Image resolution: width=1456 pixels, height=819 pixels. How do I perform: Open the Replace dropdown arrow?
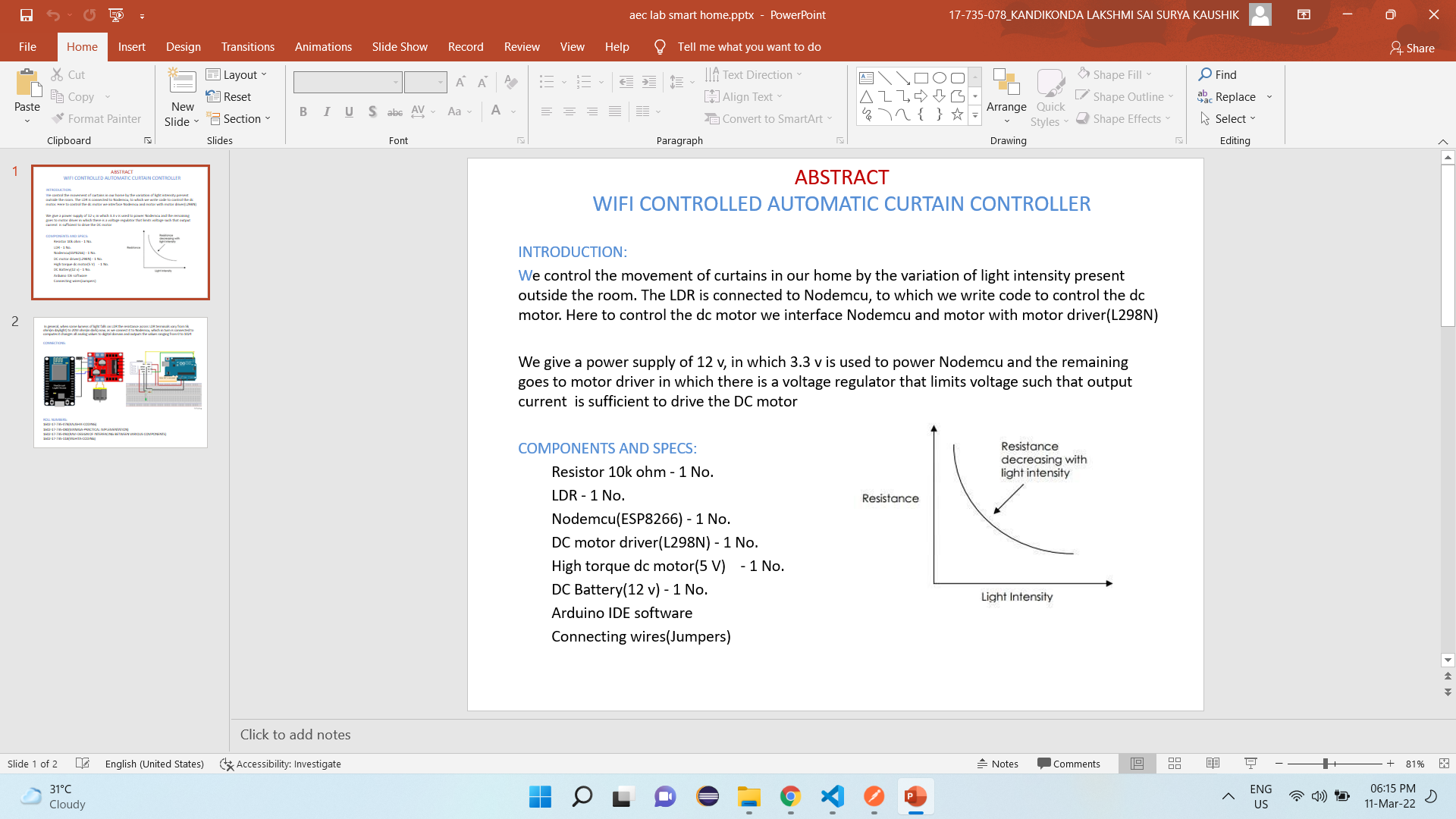pos(1269,96)
